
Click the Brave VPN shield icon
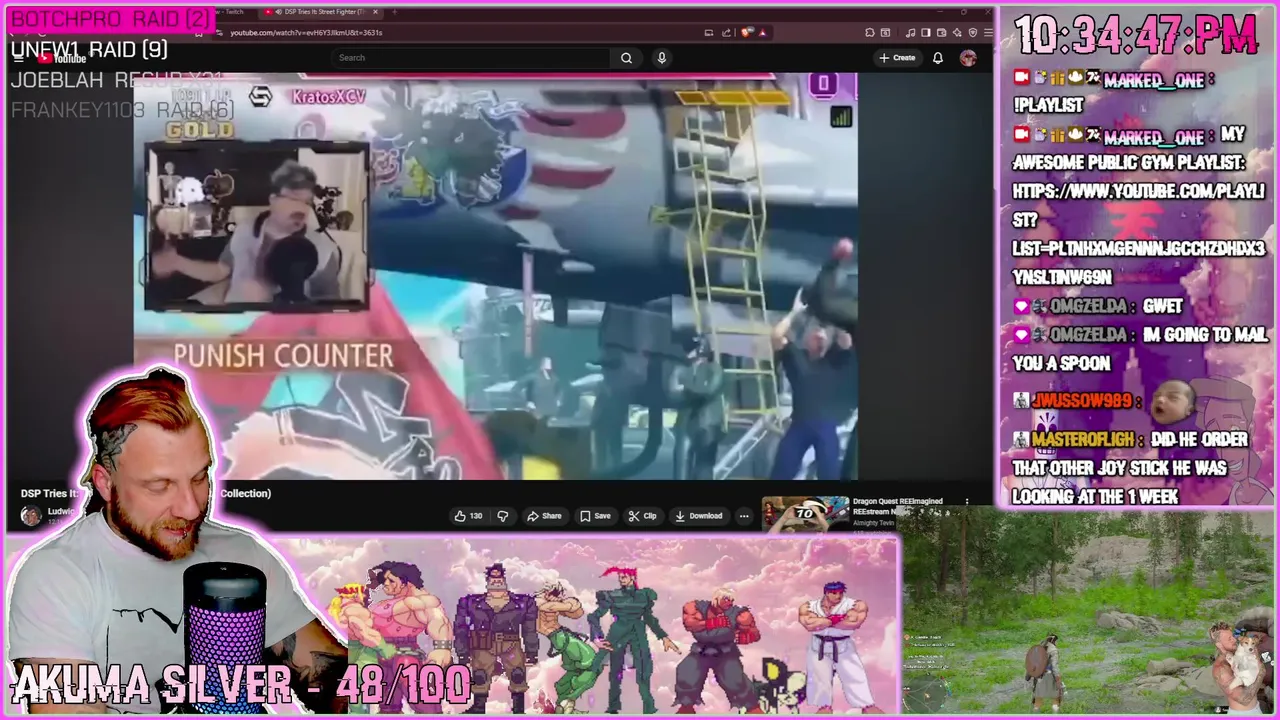[972, 33]
